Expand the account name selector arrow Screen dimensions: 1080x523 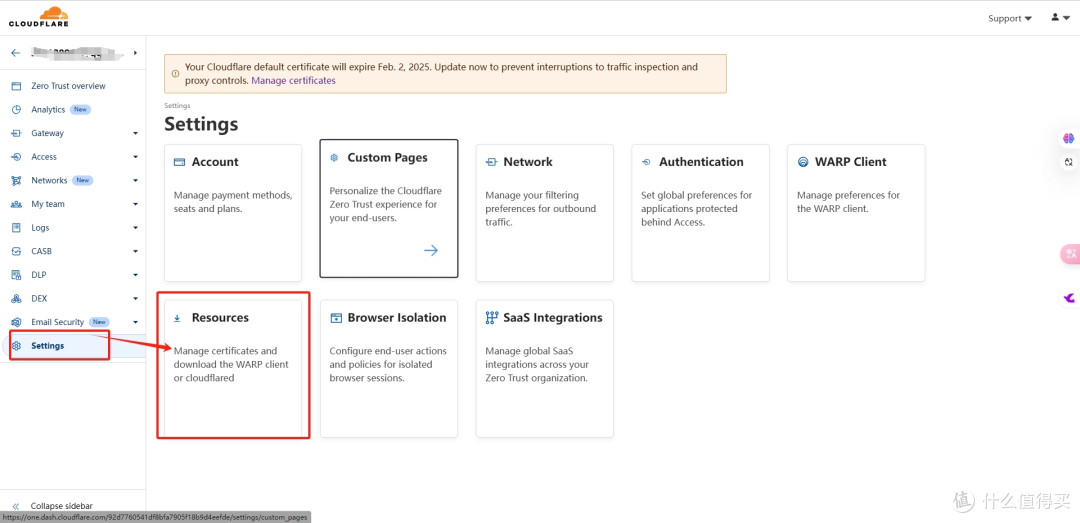135,53
